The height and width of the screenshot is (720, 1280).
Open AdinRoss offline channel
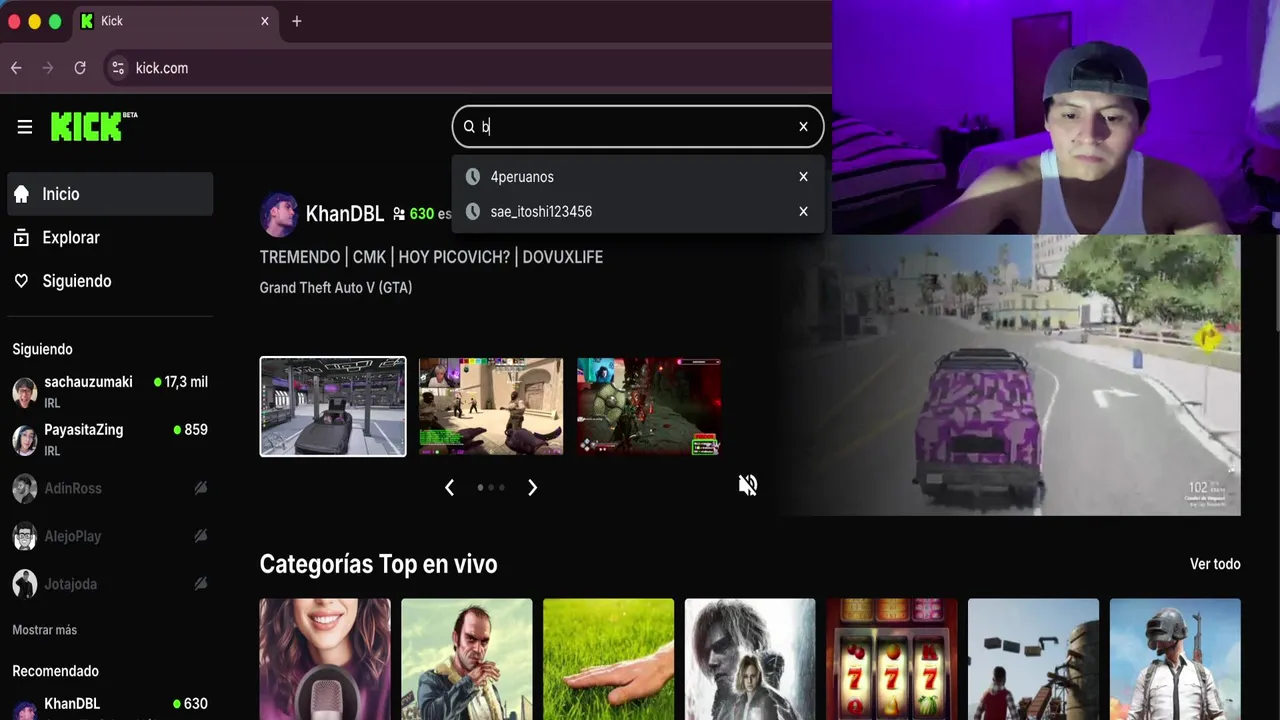(110, 488)
